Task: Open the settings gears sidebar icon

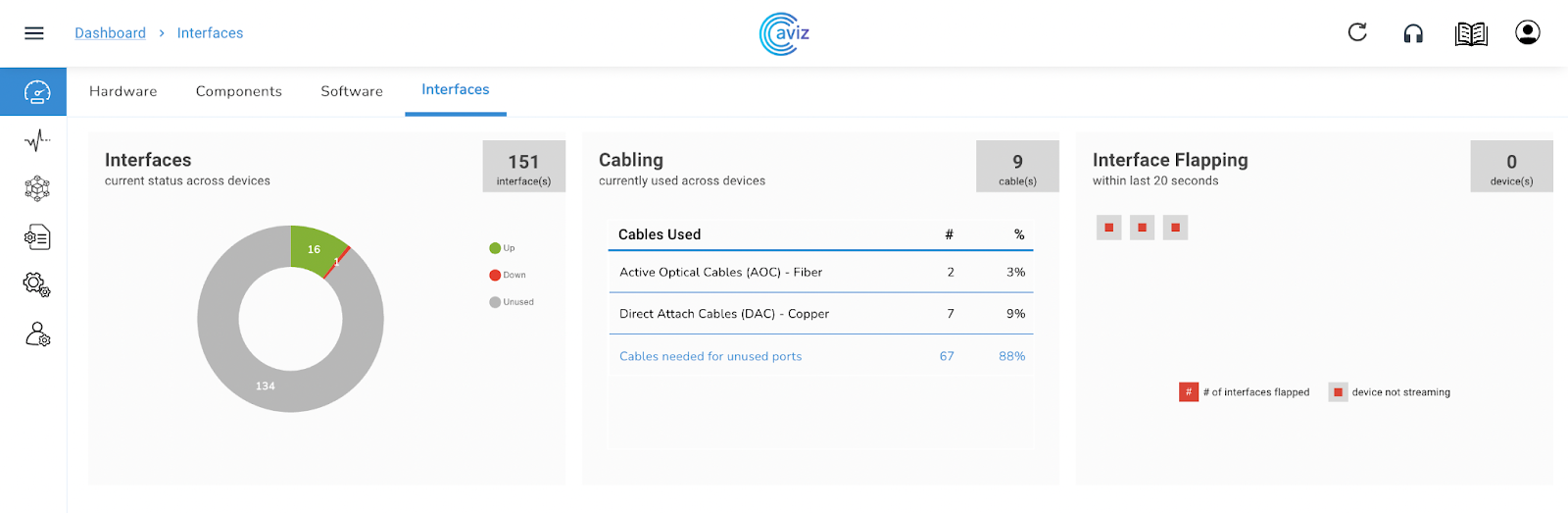Action: [x=37, y=285]
